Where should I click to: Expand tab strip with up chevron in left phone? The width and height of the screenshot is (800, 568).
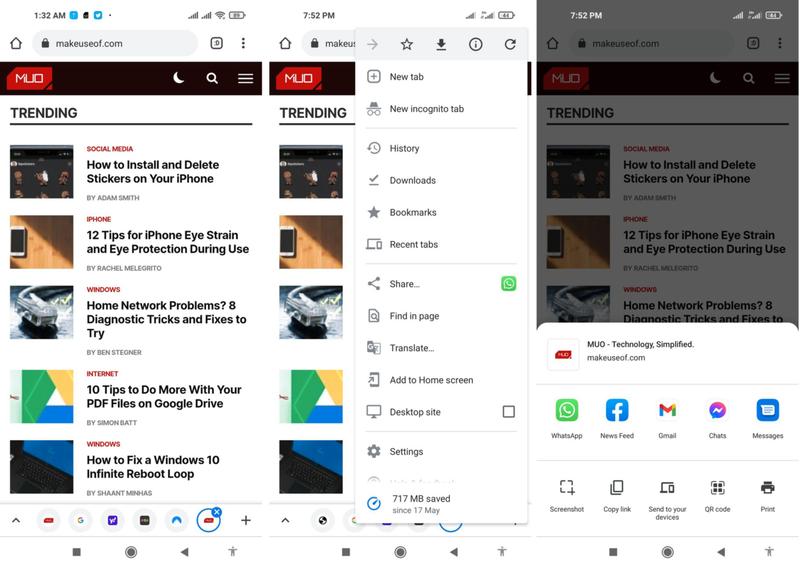(16, 521)
